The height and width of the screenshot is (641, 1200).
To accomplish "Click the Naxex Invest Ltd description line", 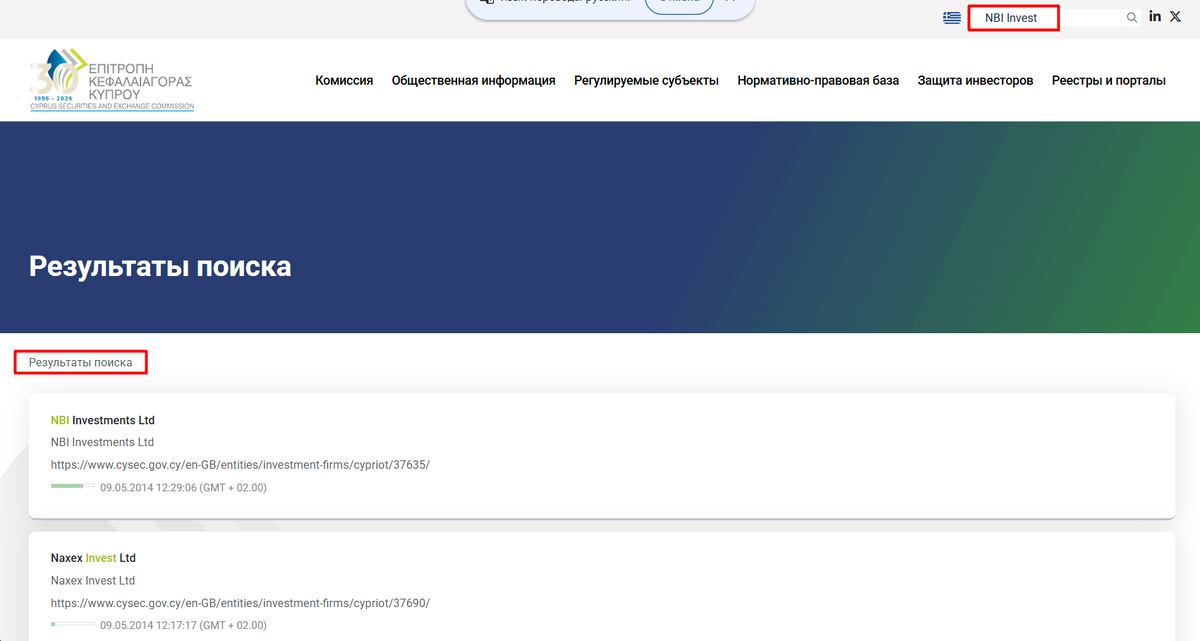I will (93, 580).
